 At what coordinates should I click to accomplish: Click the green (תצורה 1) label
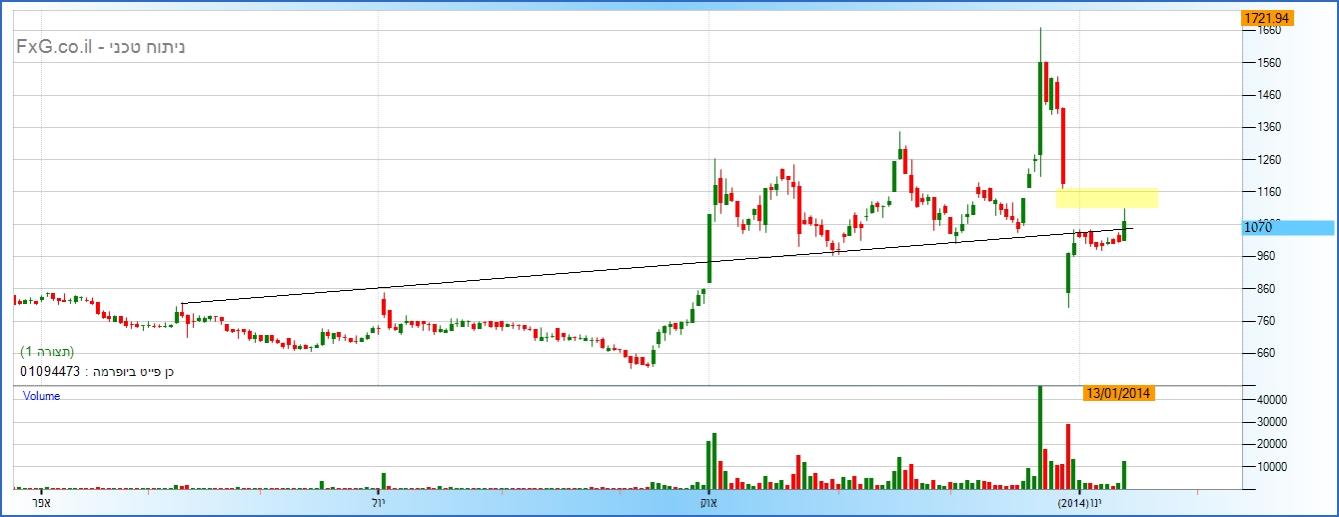pos(47,352)
